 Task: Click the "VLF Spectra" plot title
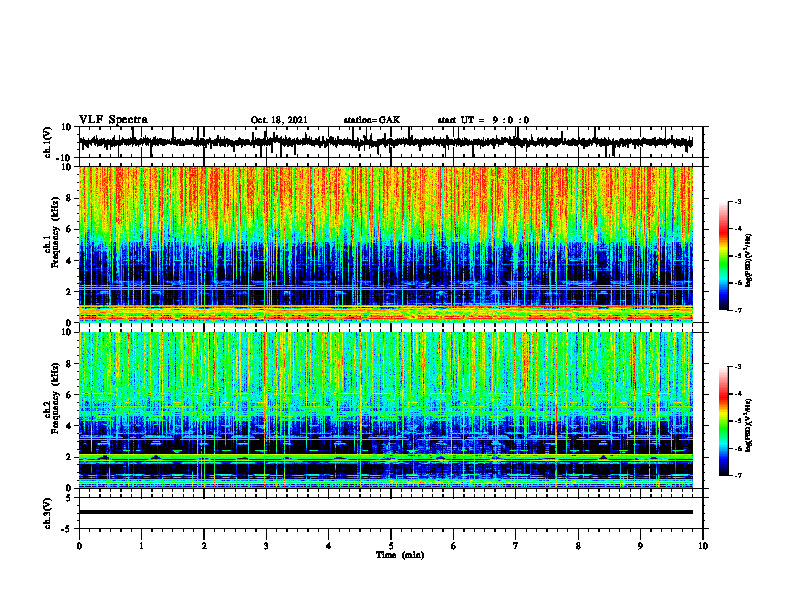[113, 119]
